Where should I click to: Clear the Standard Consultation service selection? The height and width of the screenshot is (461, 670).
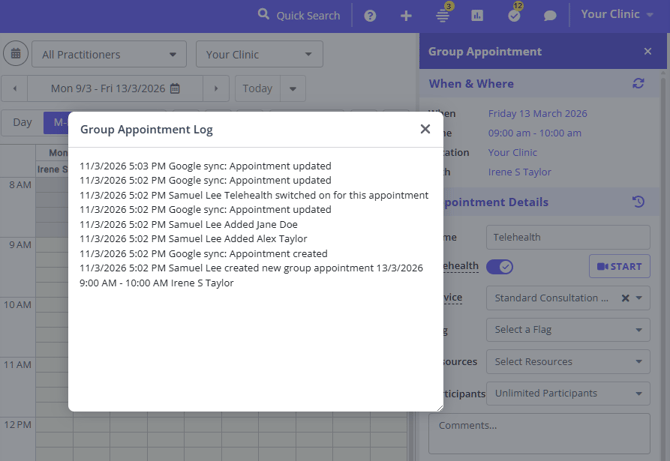tap(625, 298)
